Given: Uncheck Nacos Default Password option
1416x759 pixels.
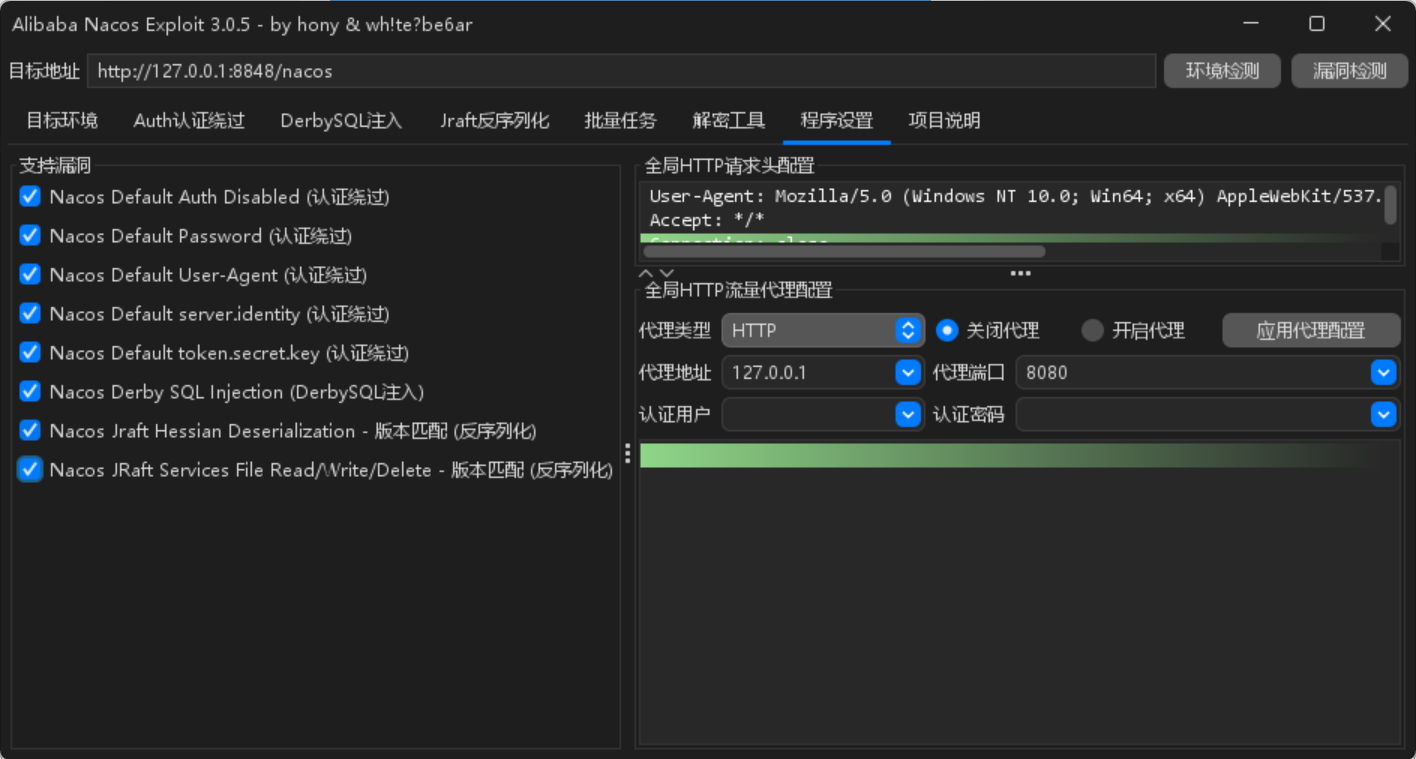Looking at the screenshot, I should [30, 236].
